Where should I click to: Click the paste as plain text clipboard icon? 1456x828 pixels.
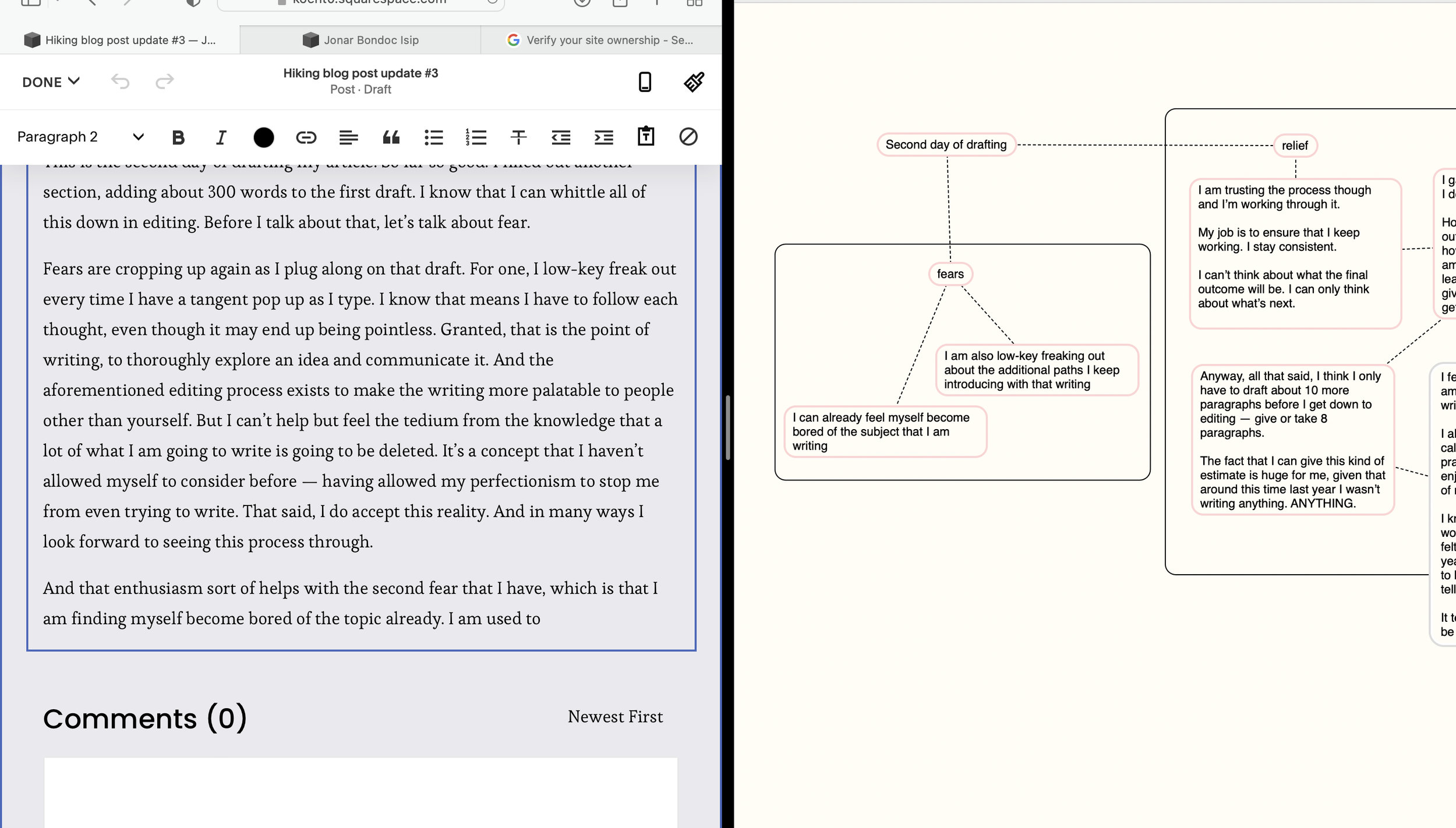[x=646, y=136]
